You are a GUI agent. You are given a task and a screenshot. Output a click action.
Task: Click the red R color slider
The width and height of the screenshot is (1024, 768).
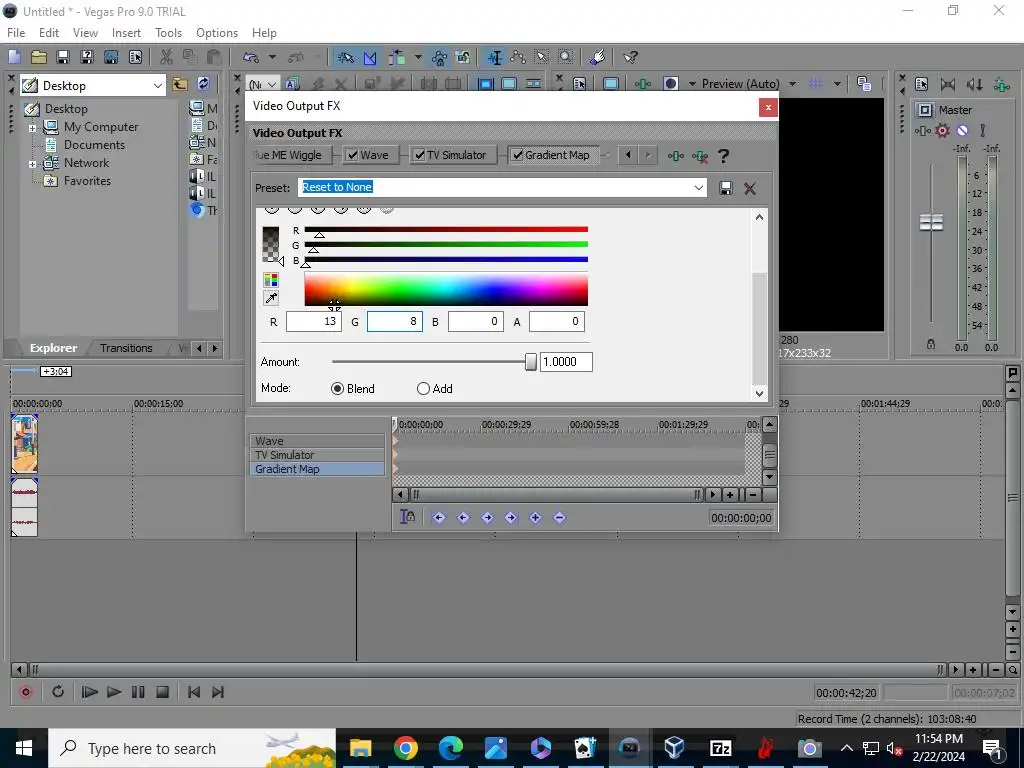click(446, 229)
